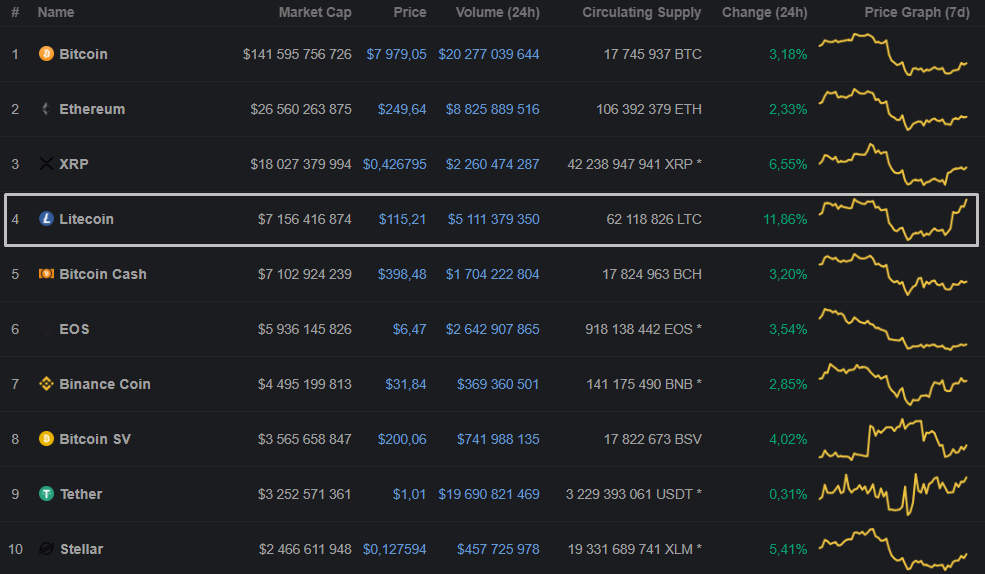This screenshot has width=985, height=574.
Task: Click EOS volume $2 642 907 865
Action: [x=492, y=329]
